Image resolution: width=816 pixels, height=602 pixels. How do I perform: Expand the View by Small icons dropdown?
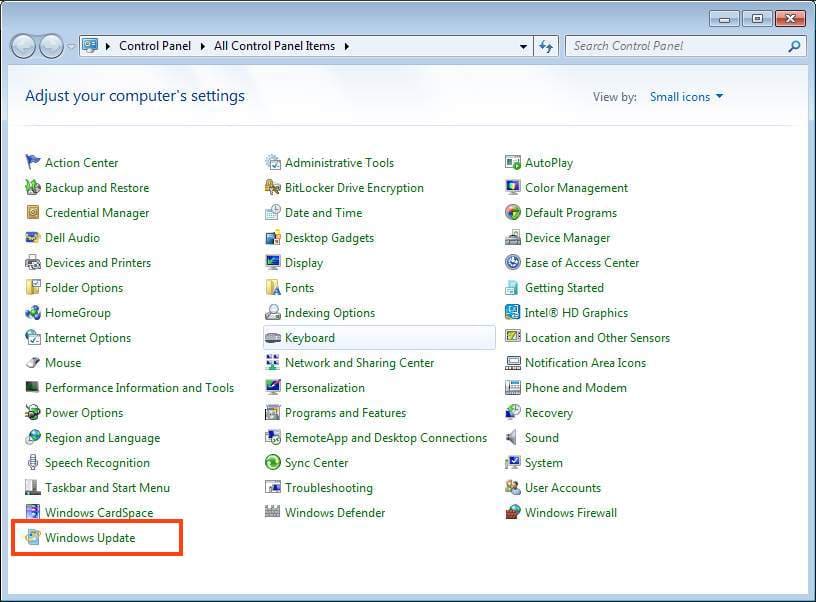pos(686,97)
